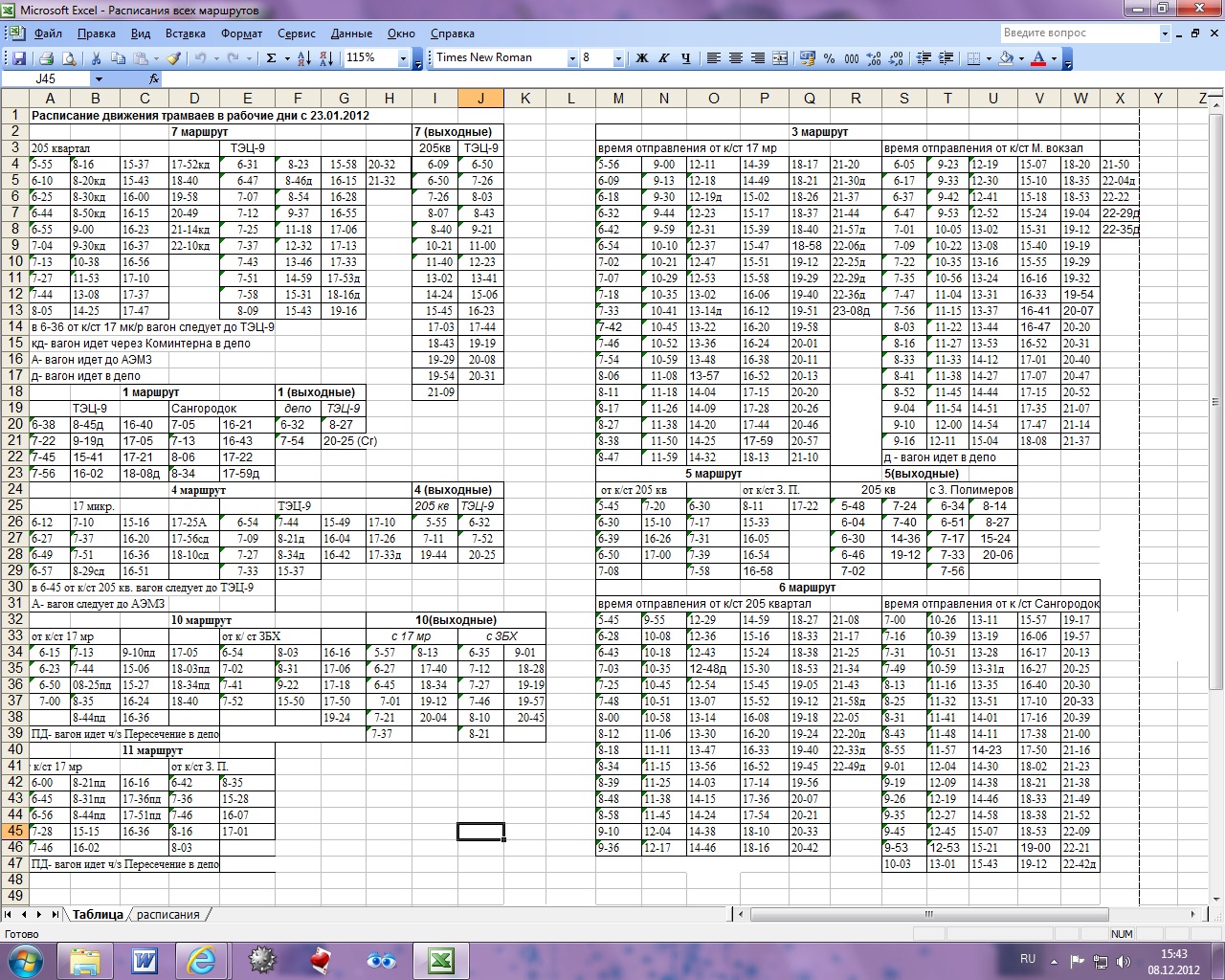Click the Save icon in the toolbar

click(x=19, y=58)
